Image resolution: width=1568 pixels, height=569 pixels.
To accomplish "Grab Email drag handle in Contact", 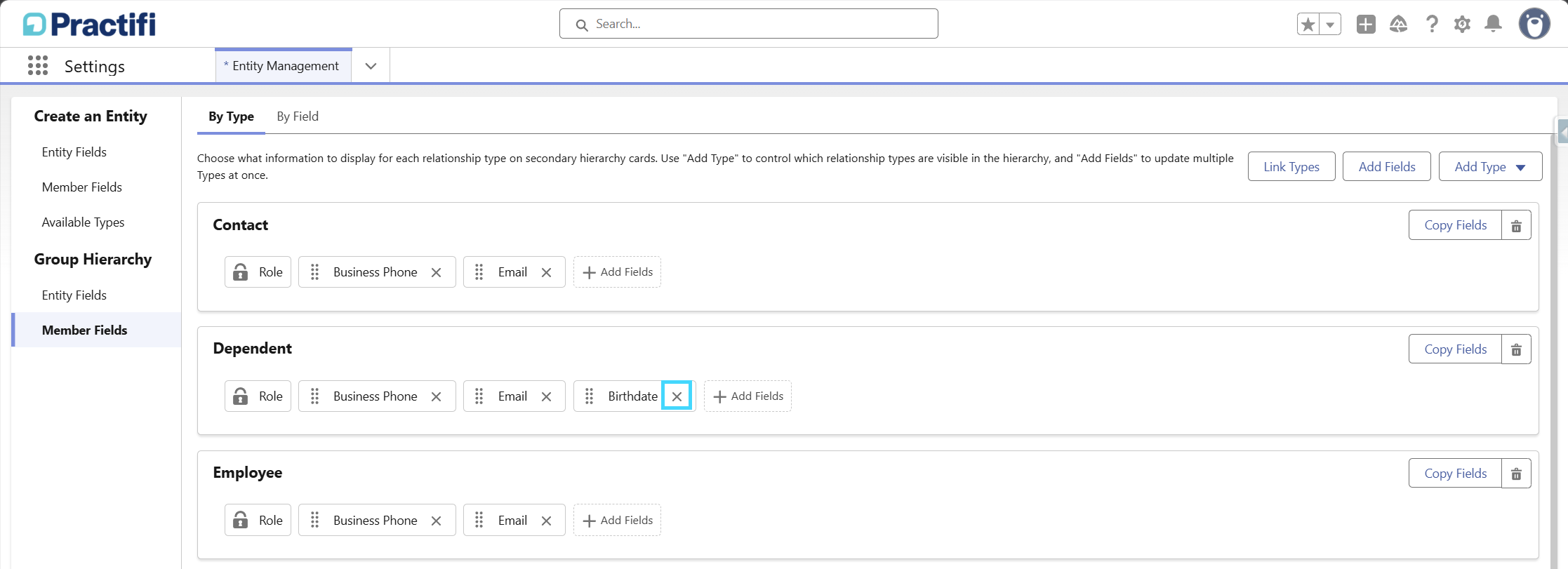I will coord(479,272).
